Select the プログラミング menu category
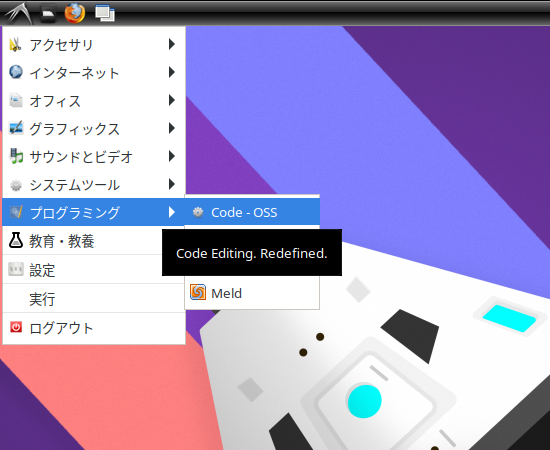550x450 pixels. tap(94, 212)
